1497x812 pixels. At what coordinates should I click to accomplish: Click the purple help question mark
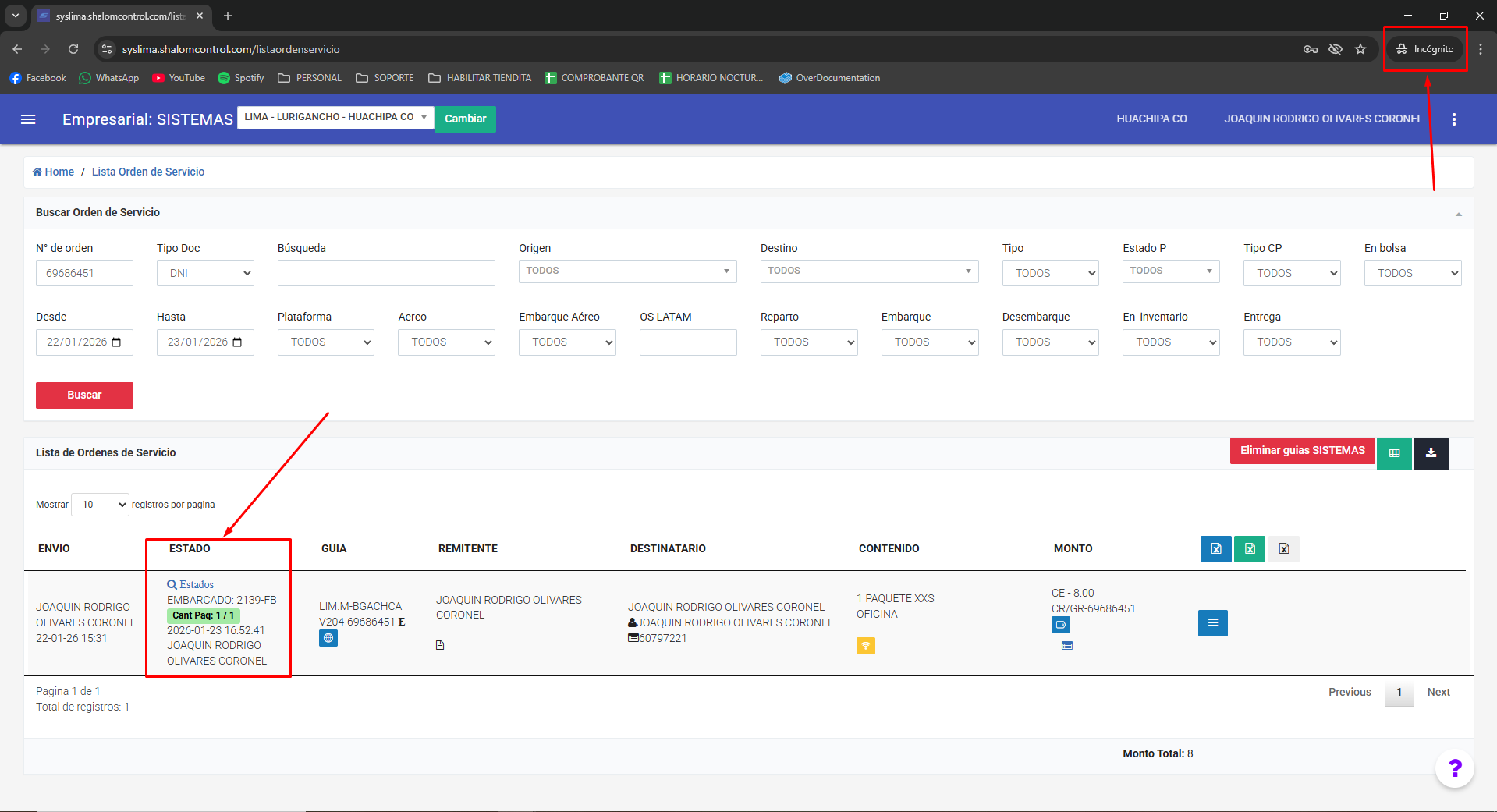pyautogui.click(x=1454, y=768)
